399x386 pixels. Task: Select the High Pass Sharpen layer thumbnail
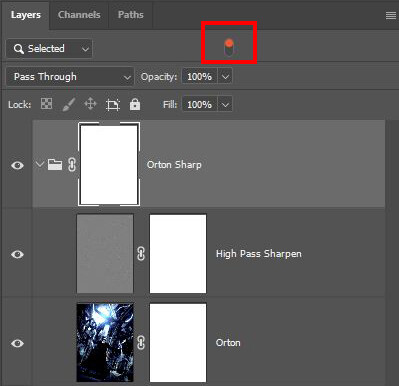(105, 254)
